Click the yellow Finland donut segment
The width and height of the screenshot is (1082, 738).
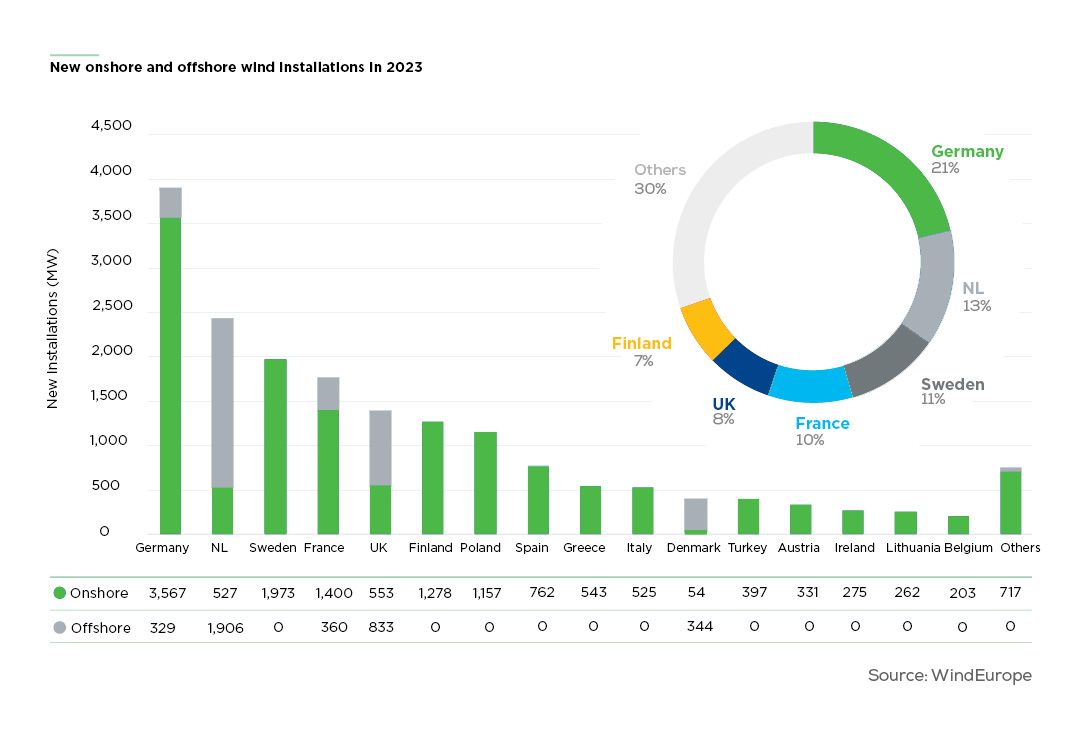point(707,329)
